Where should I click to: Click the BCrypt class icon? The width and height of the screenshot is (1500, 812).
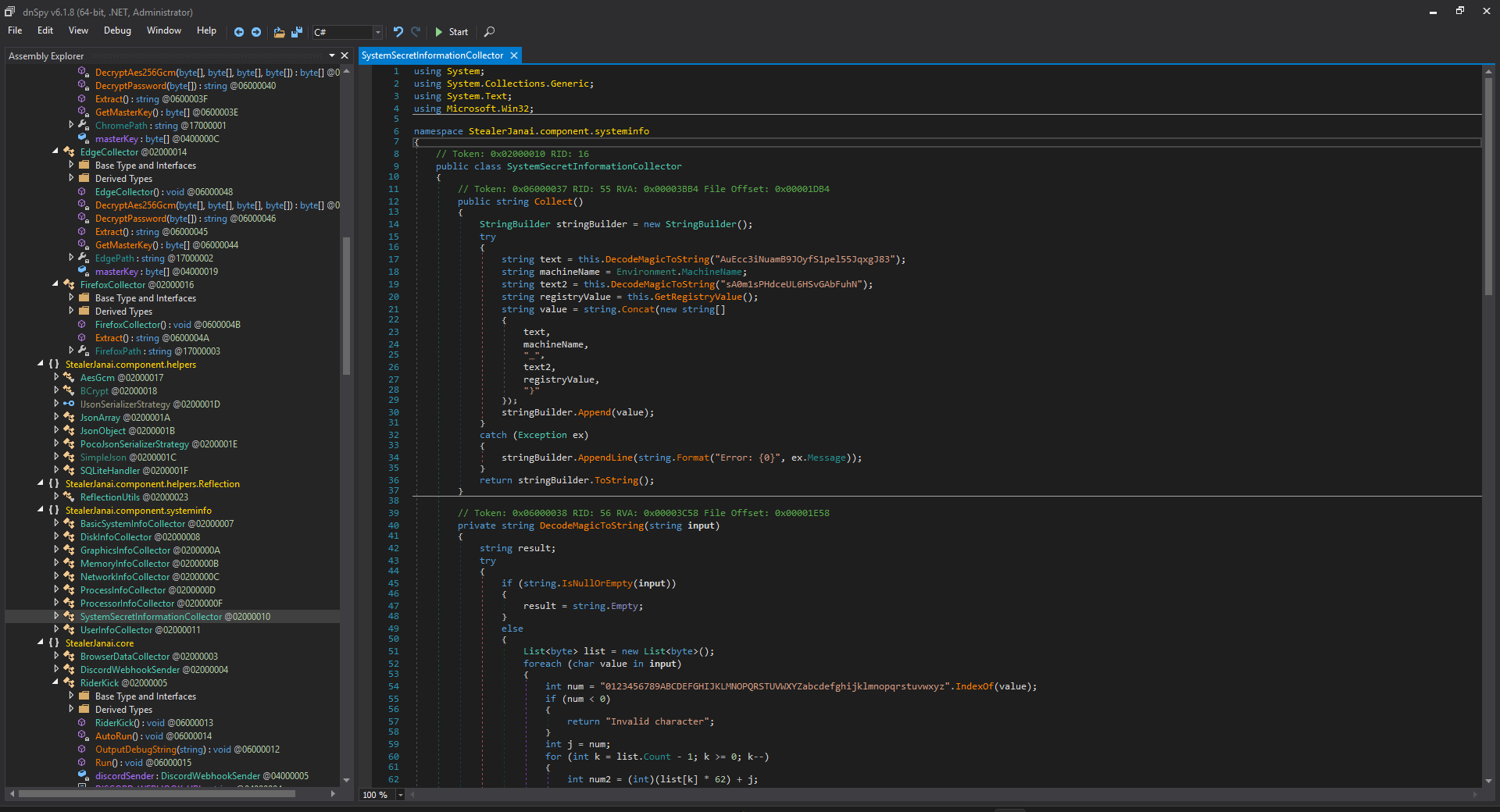click(69, 391)
